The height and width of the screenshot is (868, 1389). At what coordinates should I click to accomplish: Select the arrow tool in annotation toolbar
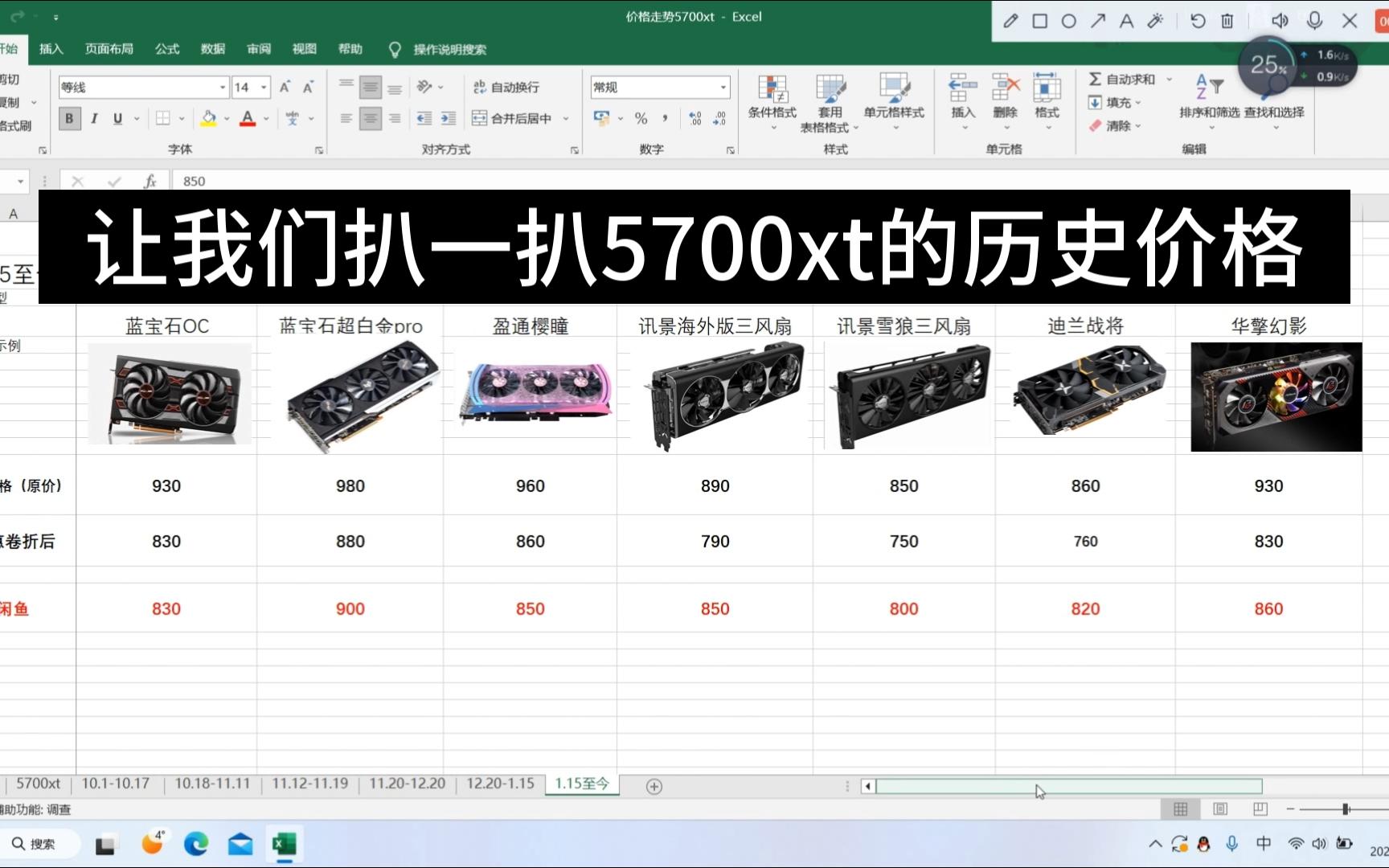(x=1098, y=21)
